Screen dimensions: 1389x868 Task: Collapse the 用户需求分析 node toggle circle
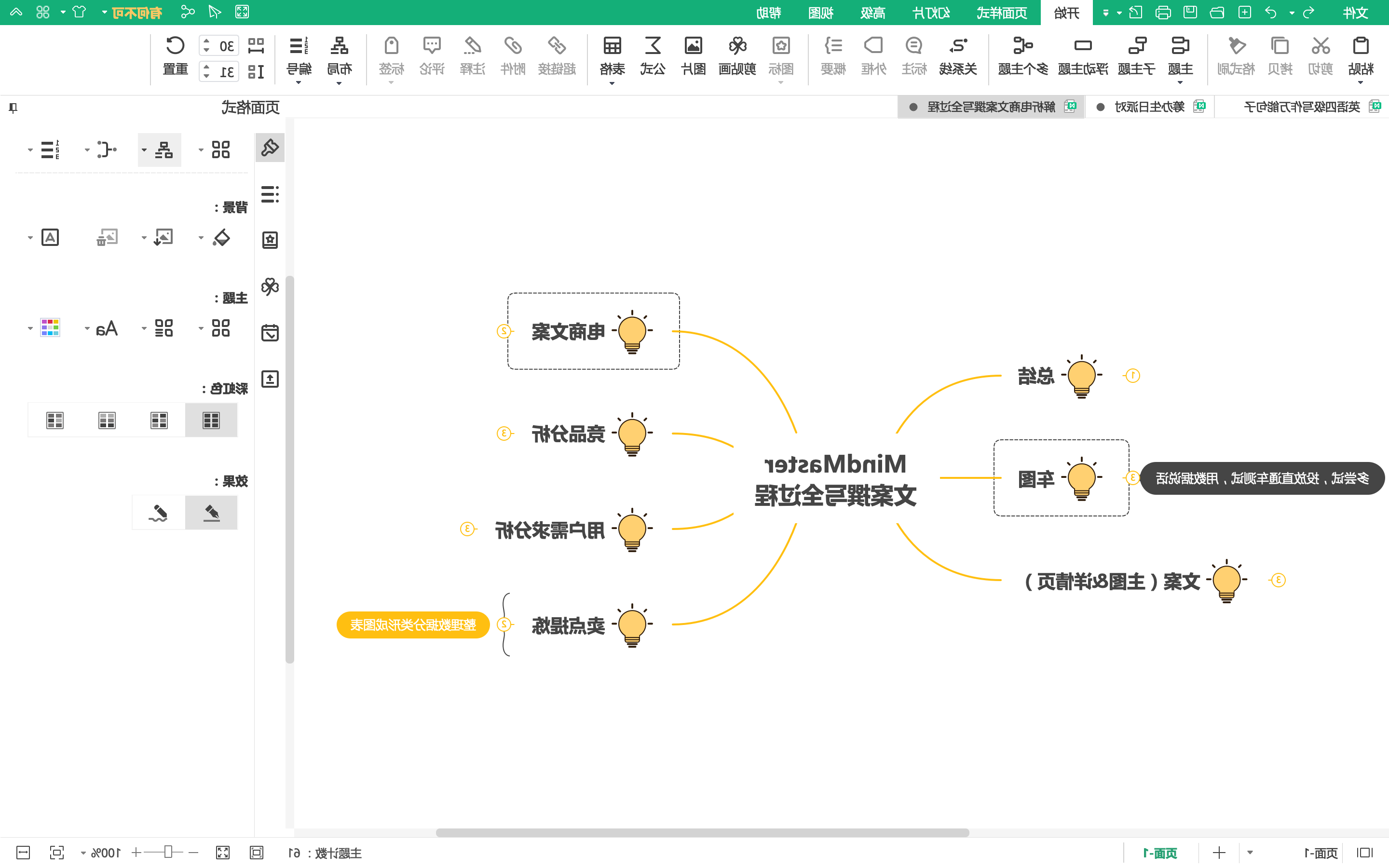point(467,529)
